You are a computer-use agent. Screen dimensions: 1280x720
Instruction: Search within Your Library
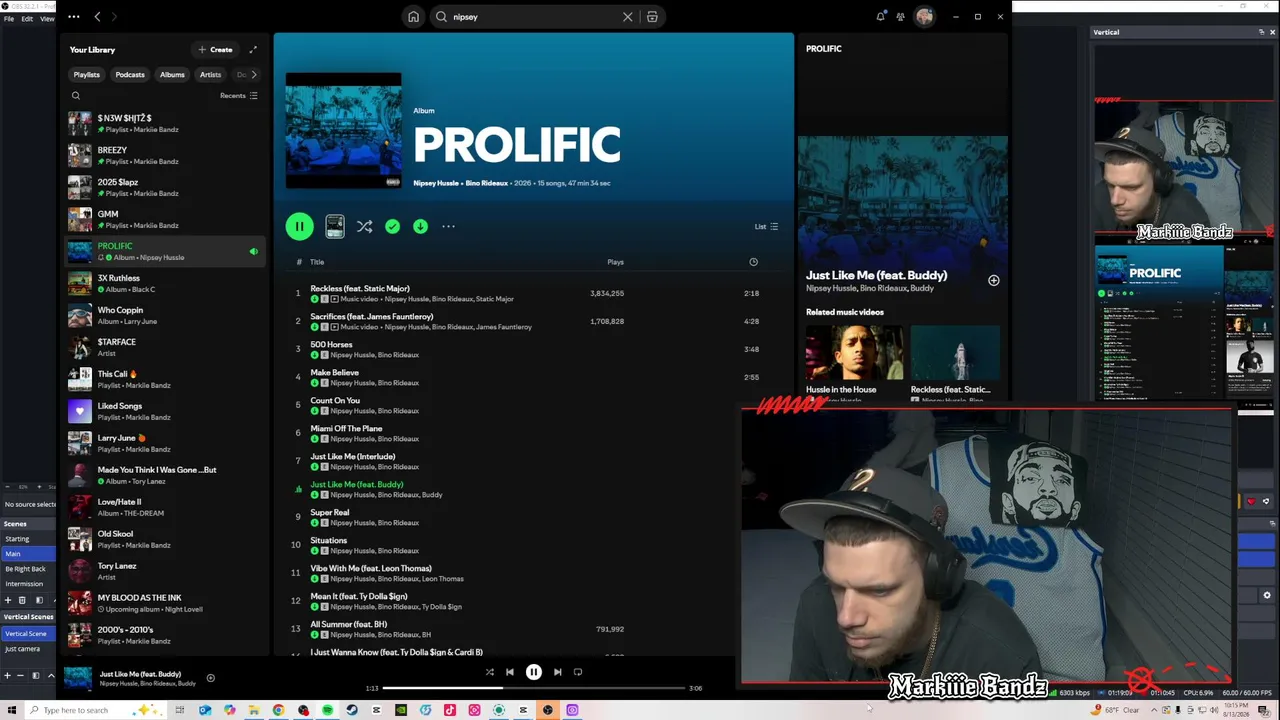(76, 96)
